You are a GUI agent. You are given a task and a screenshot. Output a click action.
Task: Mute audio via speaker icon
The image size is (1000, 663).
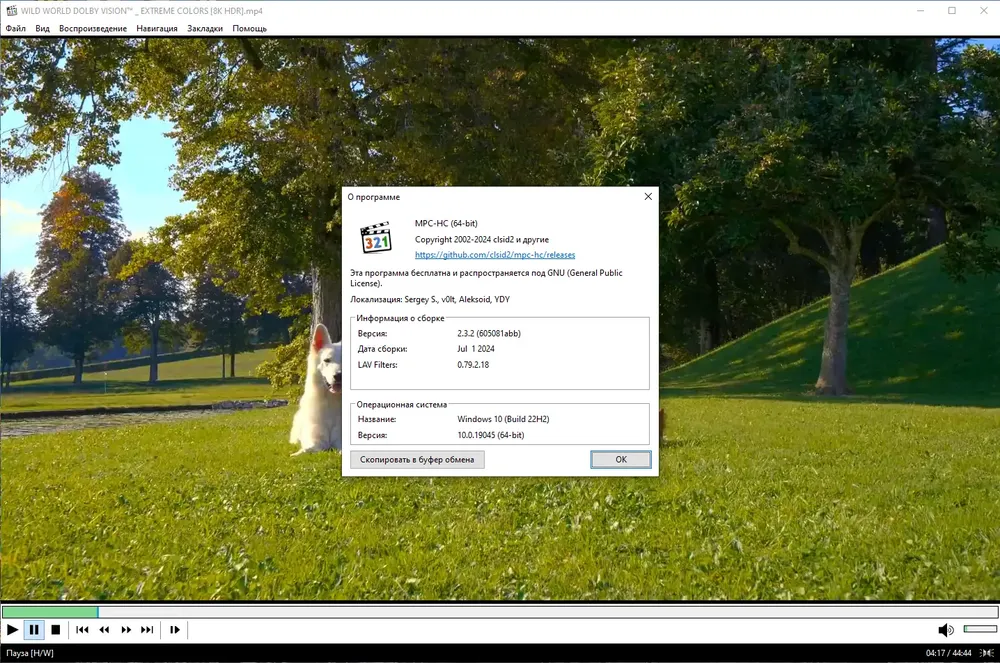946,630
